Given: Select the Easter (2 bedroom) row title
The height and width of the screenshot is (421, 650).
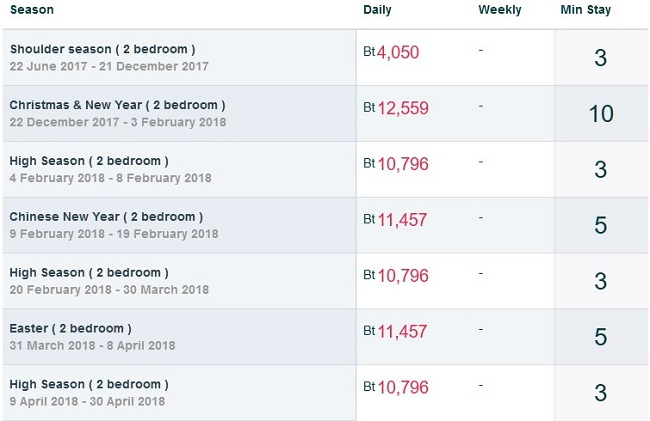Looking at the screenshot, I should pos(70,329).
